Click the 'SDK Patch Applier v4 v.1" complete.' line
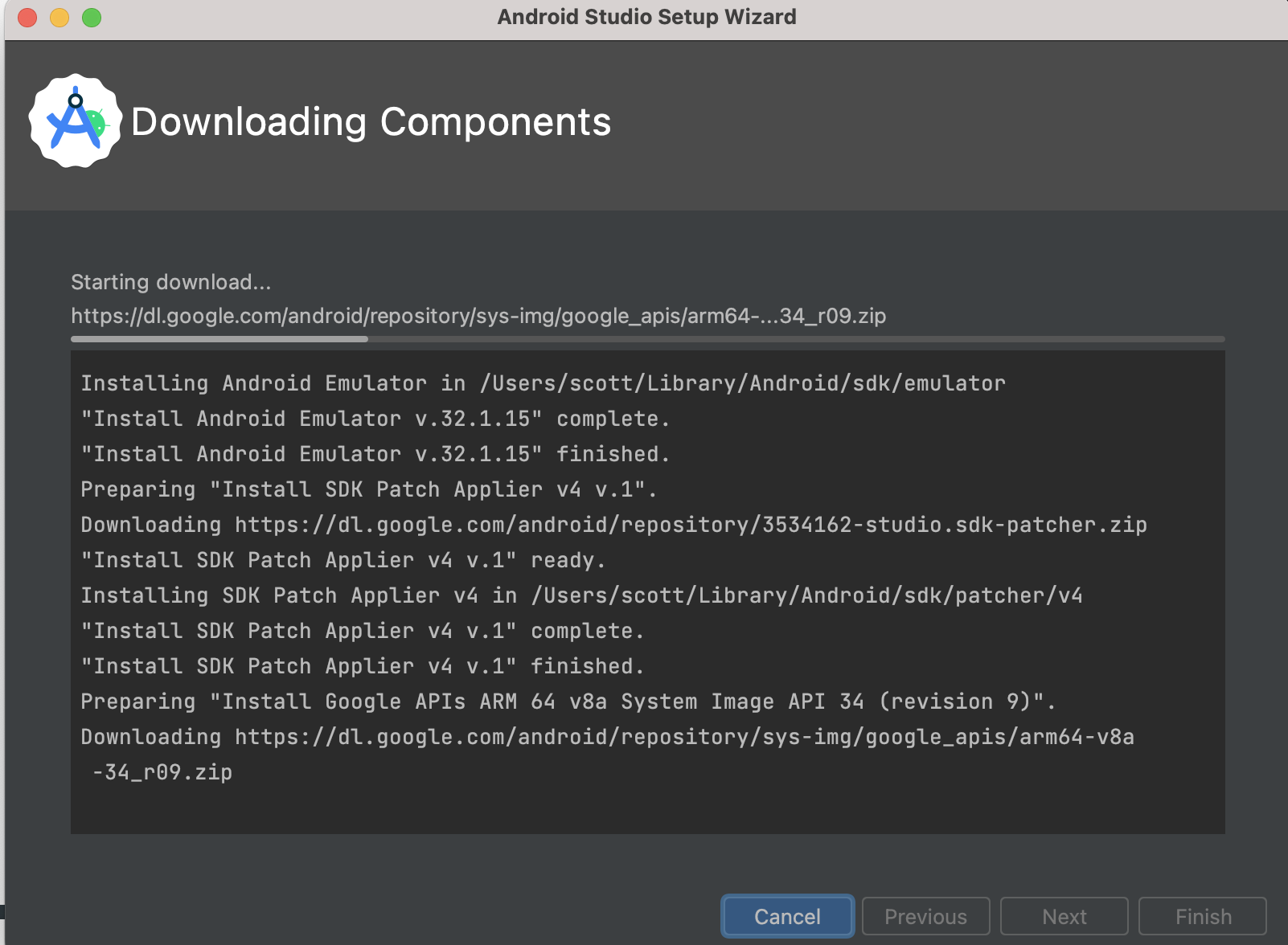The width and height of the screenshot is (1288, 945). [363, 631]
